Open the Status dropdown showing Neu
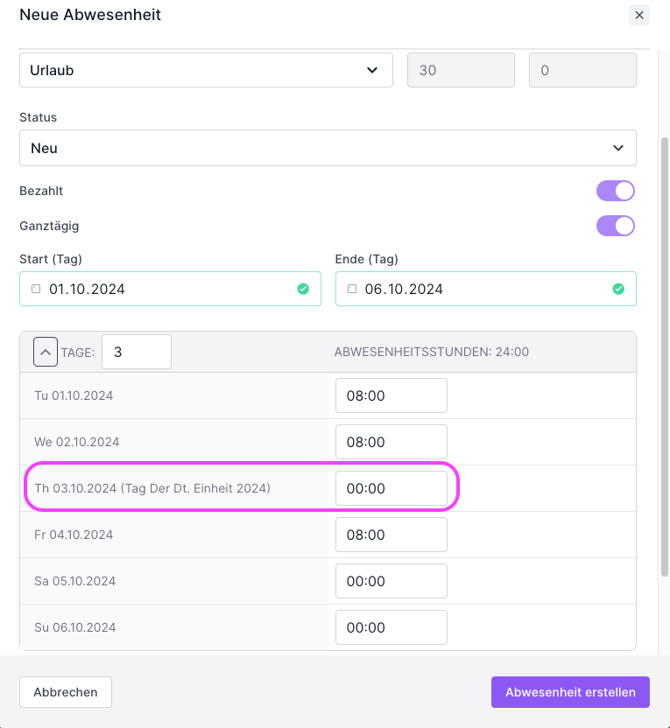670x728 pixels. pos(327,148)
